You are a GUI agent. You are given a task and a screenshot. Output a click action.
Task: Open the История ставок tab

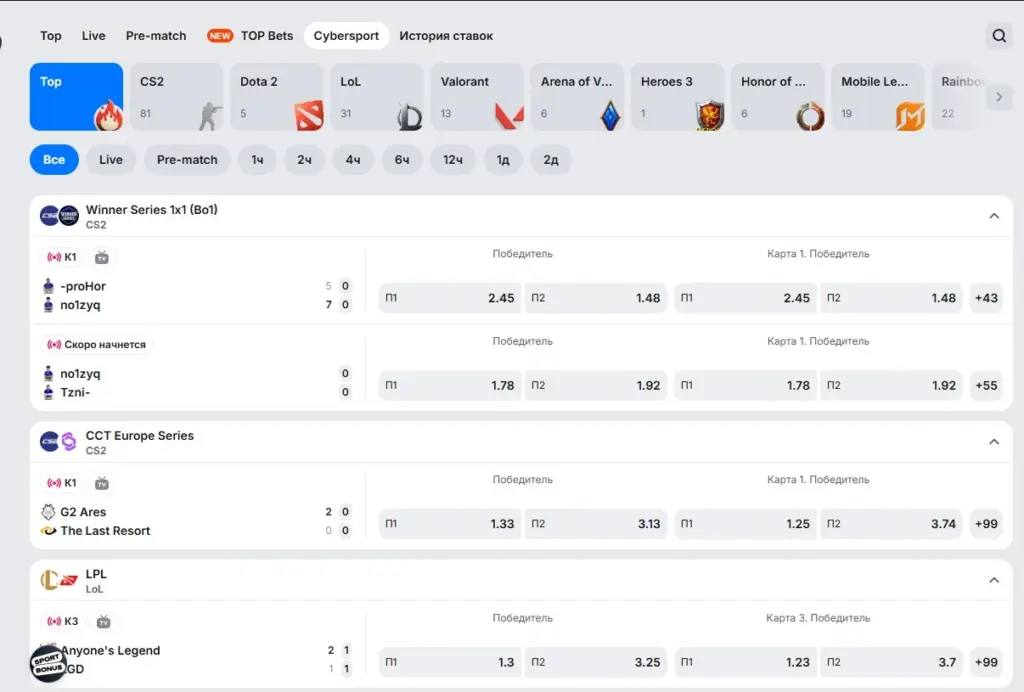point(446,36)
